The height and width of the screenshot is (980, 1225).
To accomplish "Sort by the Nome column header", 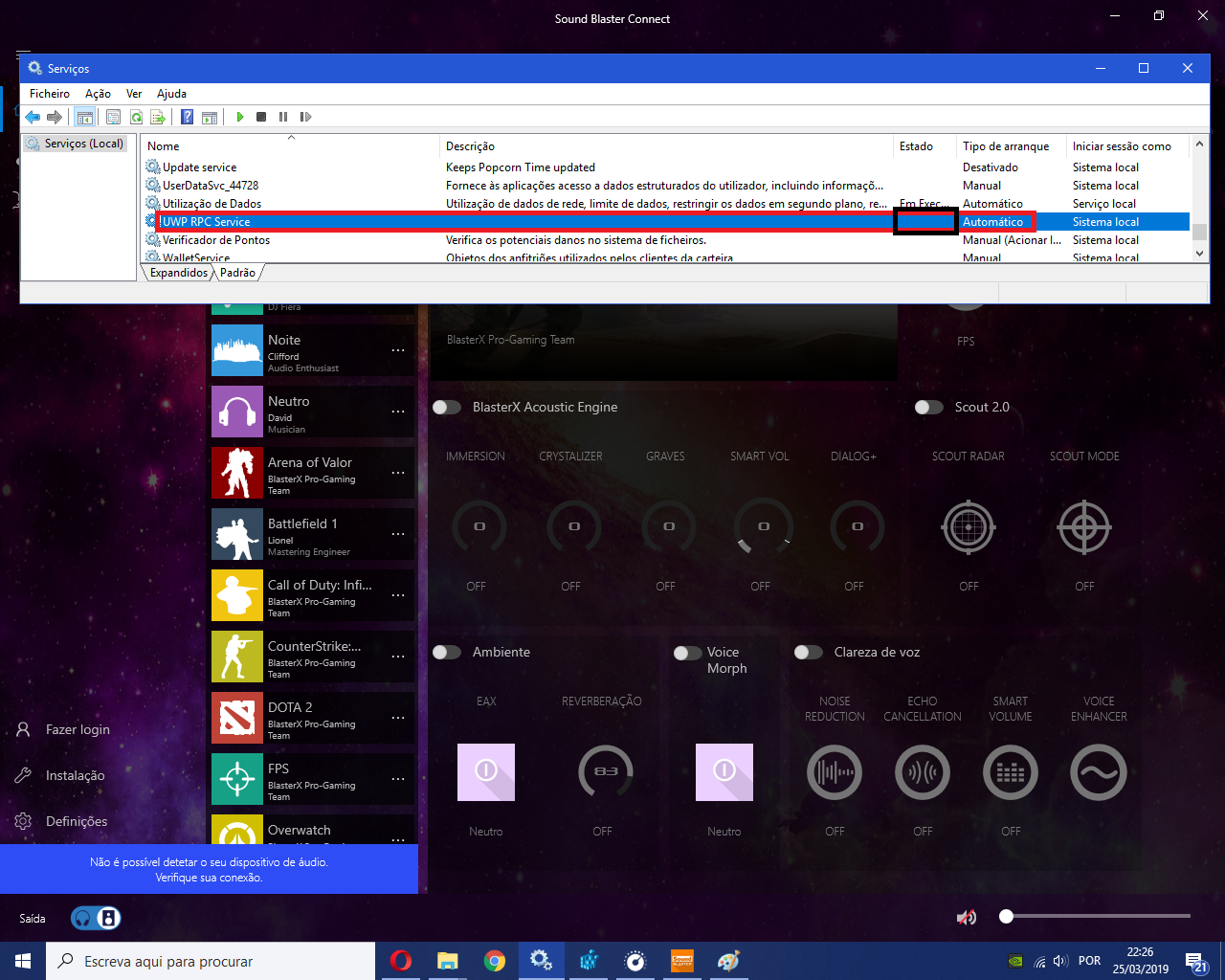I will (x=290, y=146).
